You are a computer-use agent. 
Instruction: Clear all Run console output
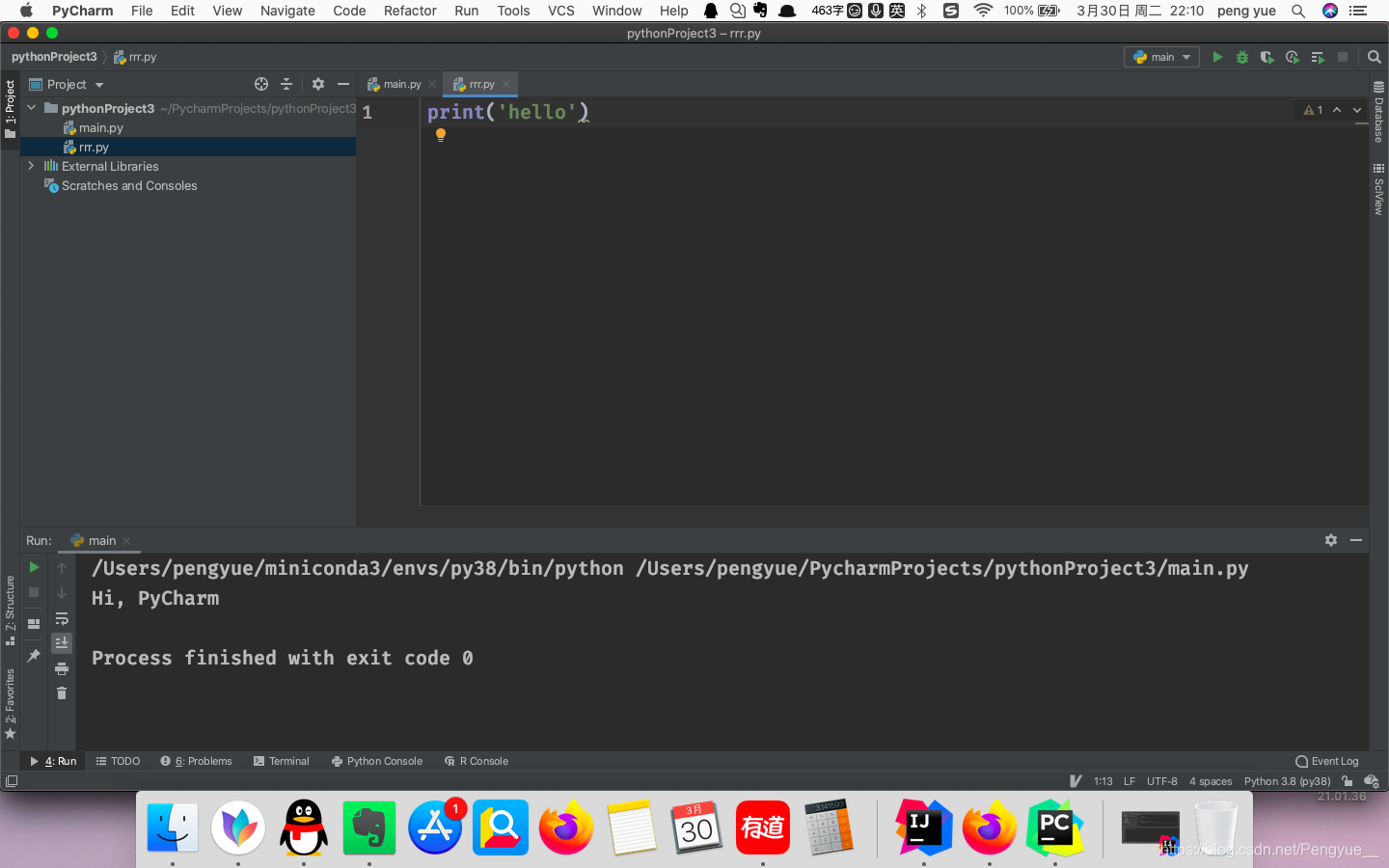click(62, 693)
